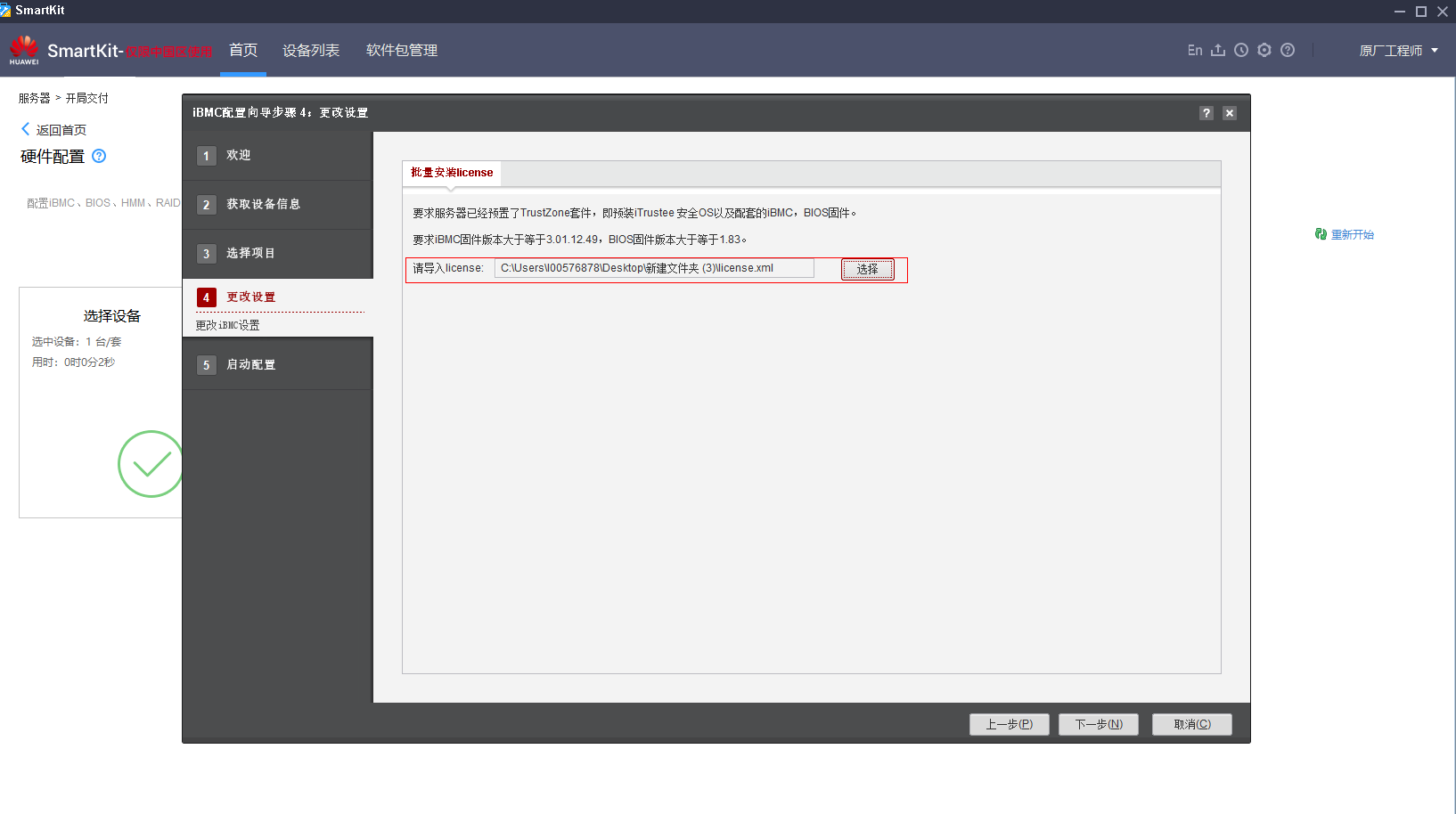Click the 选择设备 card title
1456x814 pixels.
click(x=112, y=316)
